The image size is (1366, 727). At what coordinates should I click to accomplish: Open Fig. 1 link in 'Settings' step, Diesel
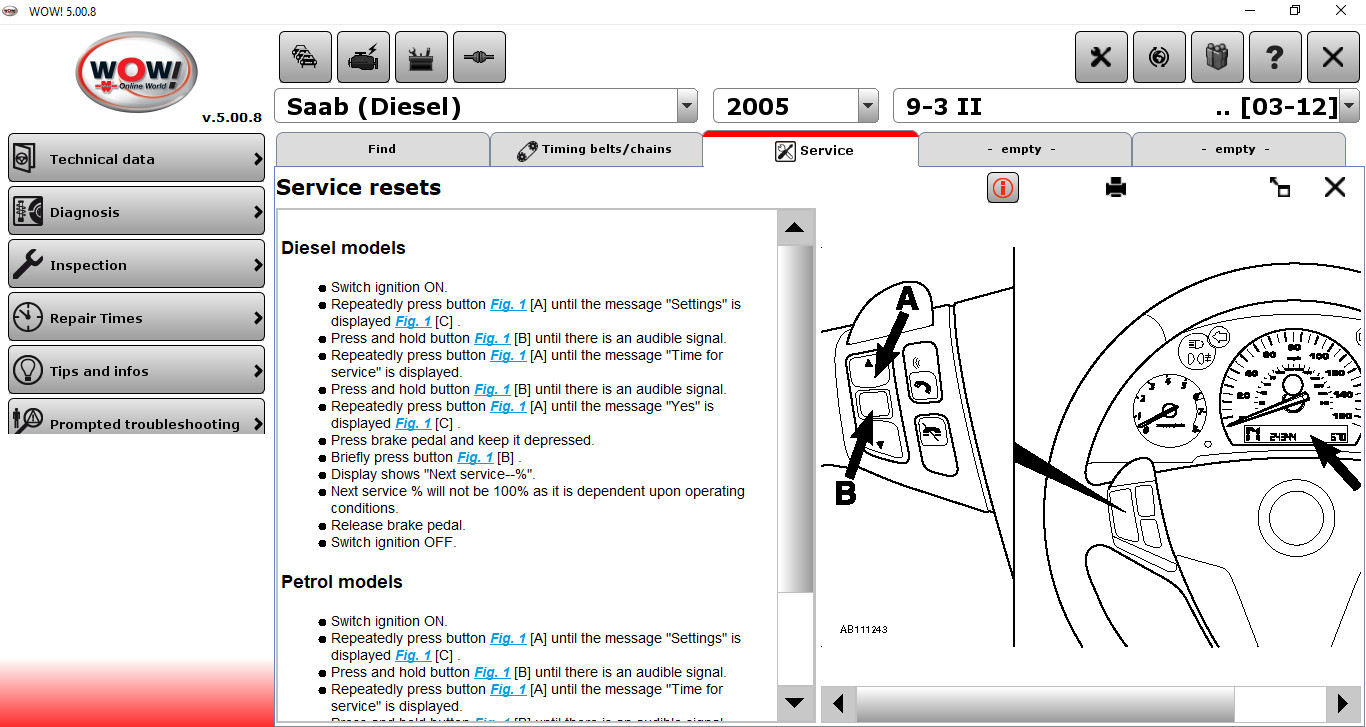(508, 304)
